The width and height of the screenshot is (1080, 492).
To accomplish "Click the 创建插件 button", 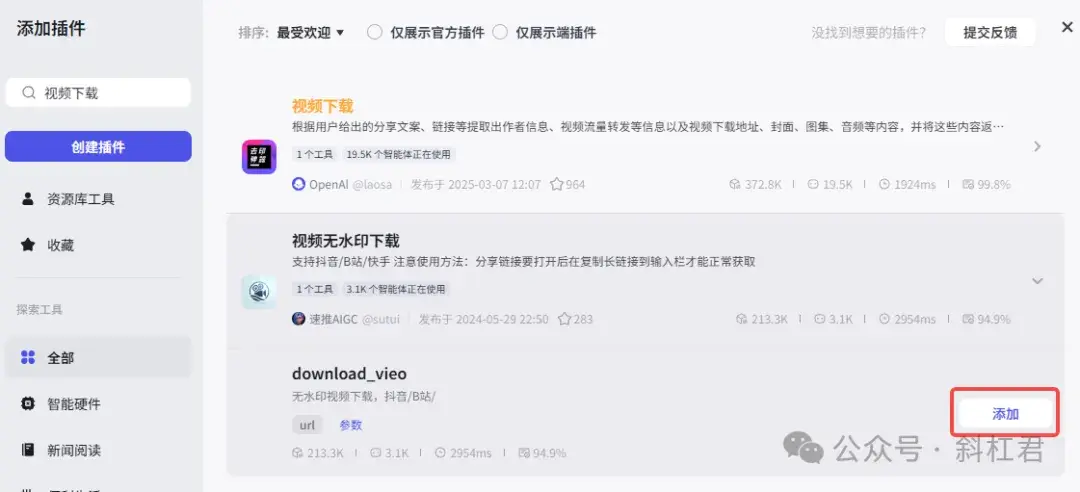I will pyautogui.click(x=98, y=147).
